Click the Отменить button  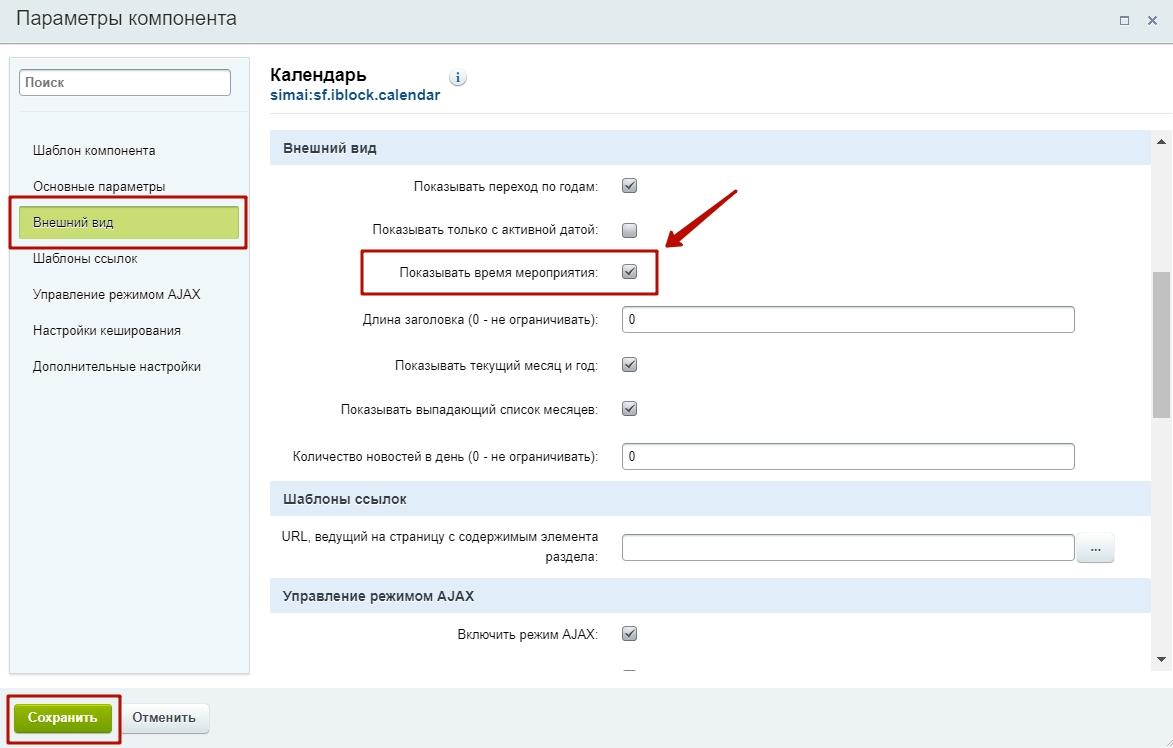(x=165, y=718)
